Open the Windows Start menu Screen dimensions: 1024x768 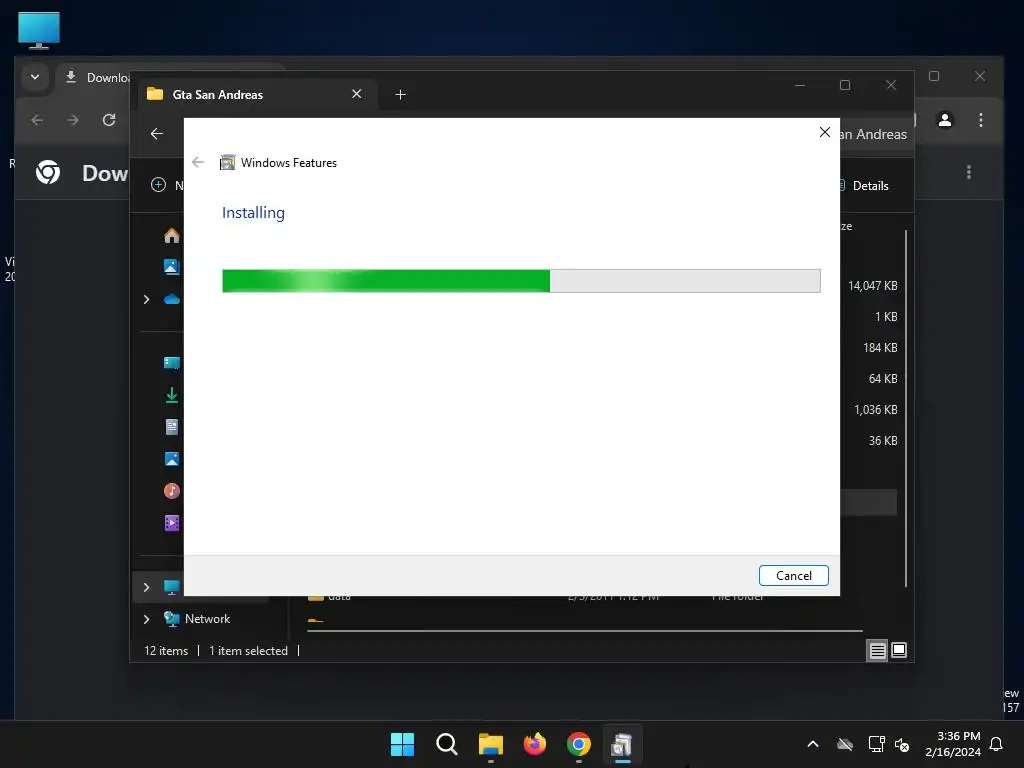[x=402, y=744]
